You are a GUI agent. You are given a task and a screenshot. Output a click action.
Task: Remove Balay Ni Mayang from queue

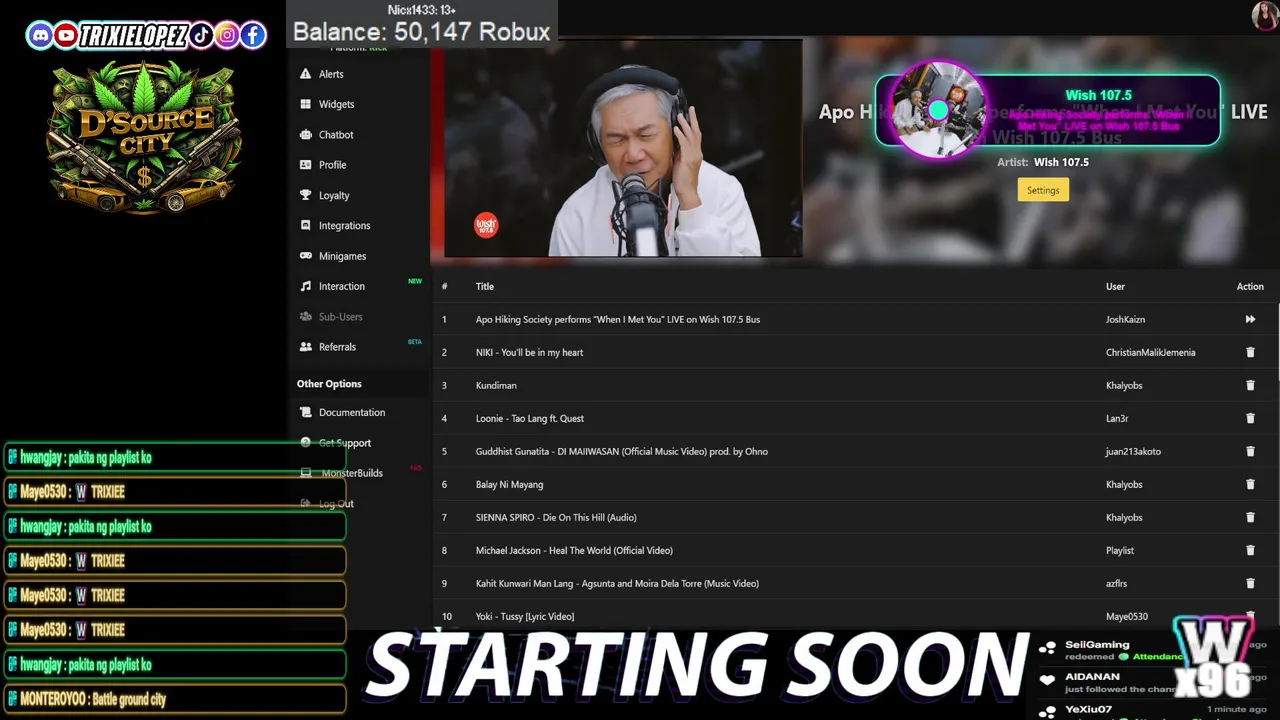tap(1250, 484)
